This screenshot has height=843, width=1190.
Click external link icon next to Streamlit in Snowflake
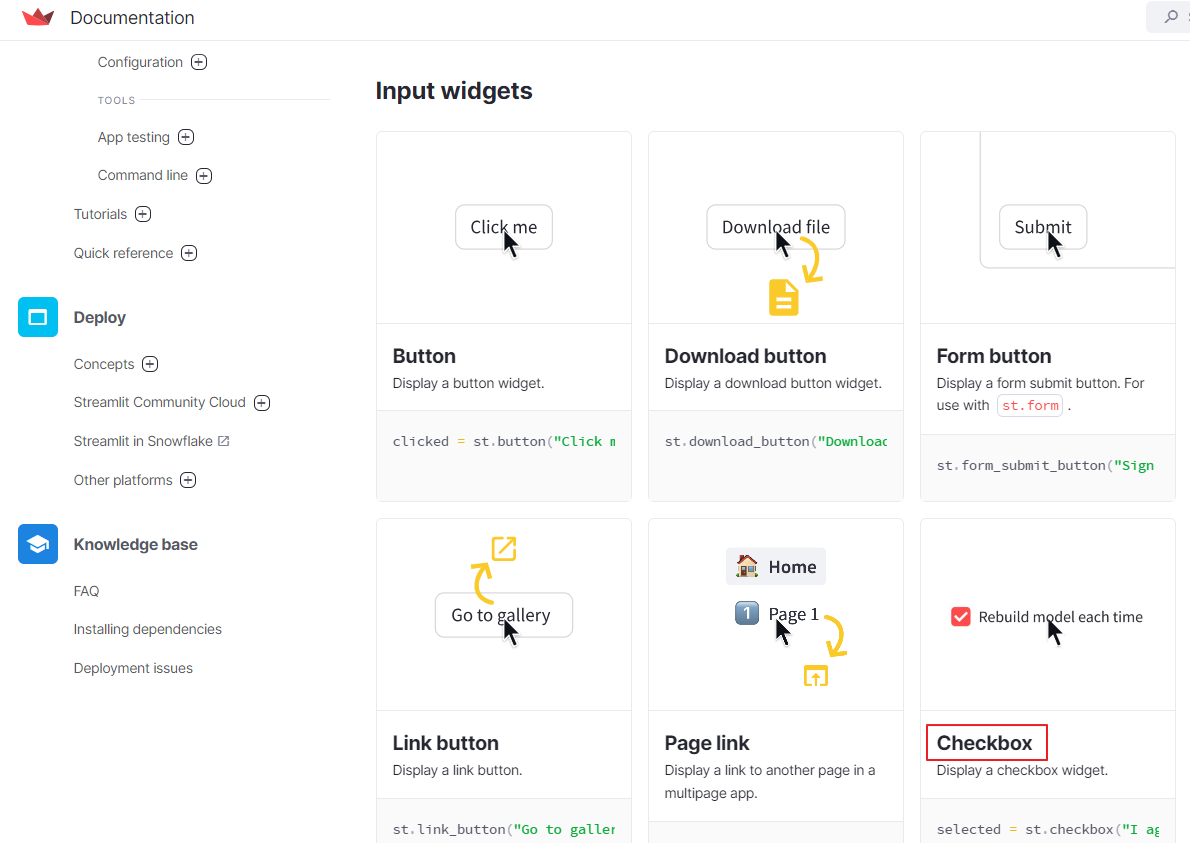click(x=224, y=441)
